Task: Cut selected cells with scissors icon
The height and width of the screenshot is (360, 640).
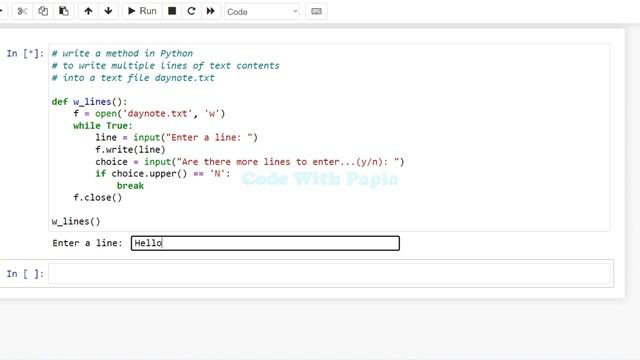Action: pyautogui.click(x=22, y=11)
